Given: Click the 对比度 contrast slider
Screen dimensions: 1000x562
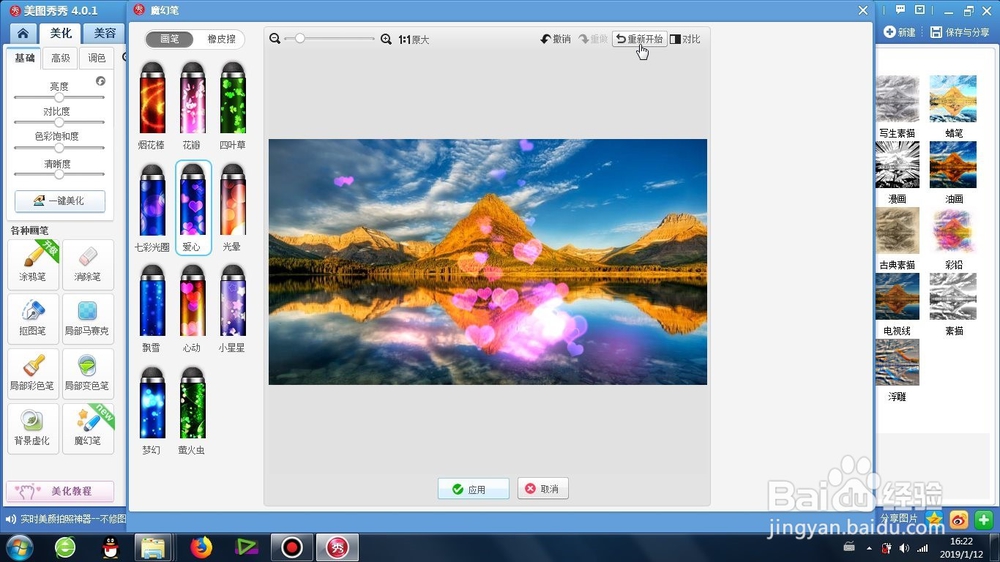Looking at the screenshot, I should [x=59, y=122].
